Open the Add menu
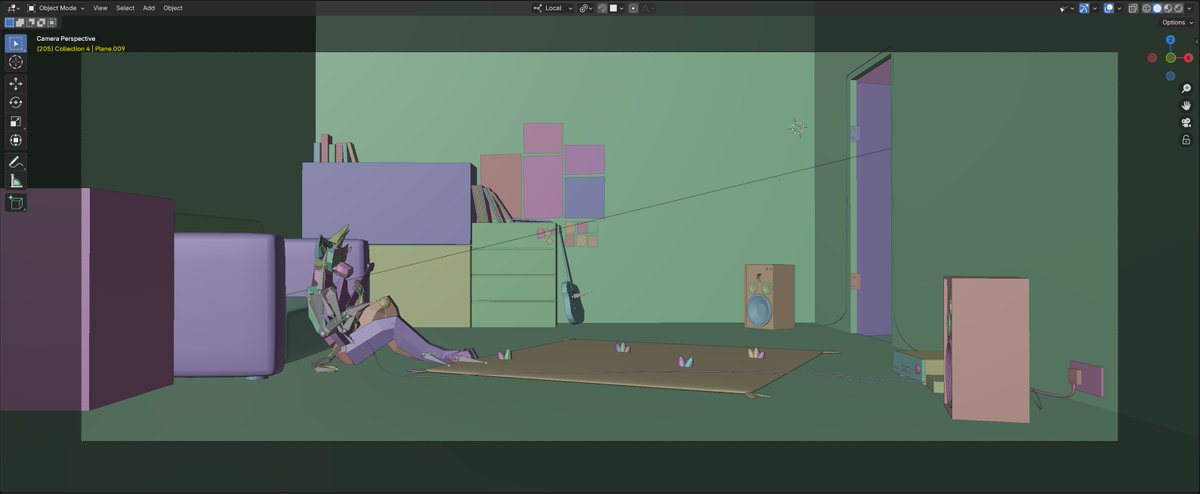 [149, 8]
